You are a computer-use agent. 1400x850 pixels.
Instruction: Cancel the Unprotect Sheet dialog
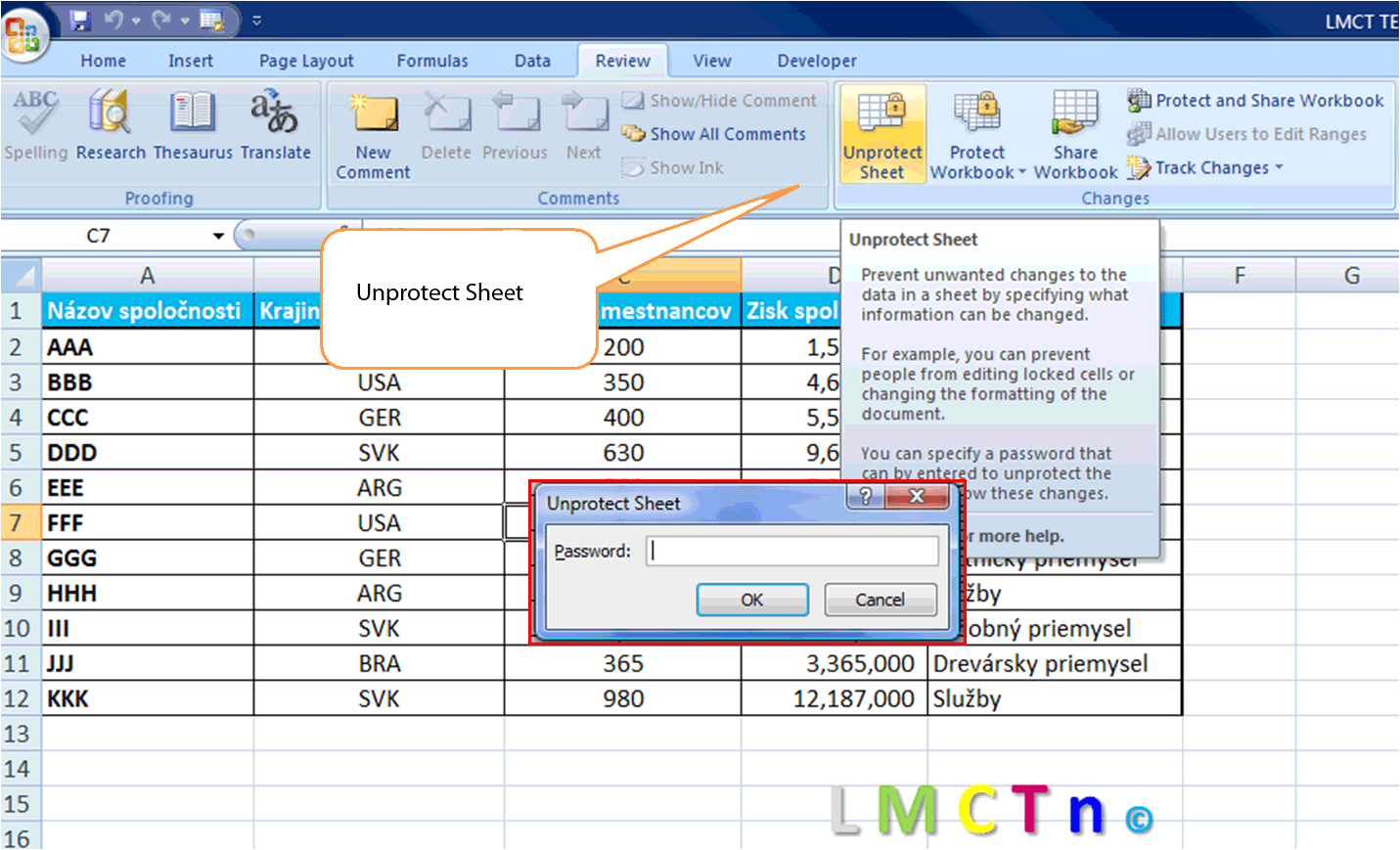(x=880, y=600)
